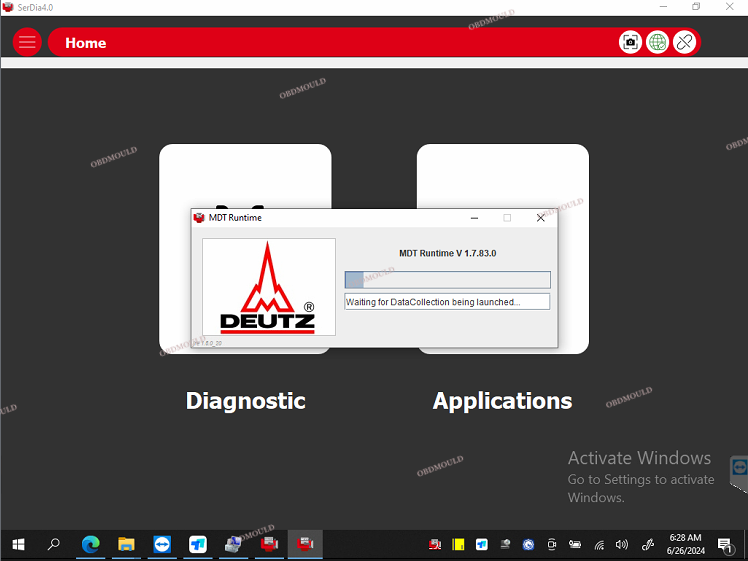The height and width of the screenshot is (561, 748).
Task: Click the disconnected link icon
Action: click(x=684, y=42)
